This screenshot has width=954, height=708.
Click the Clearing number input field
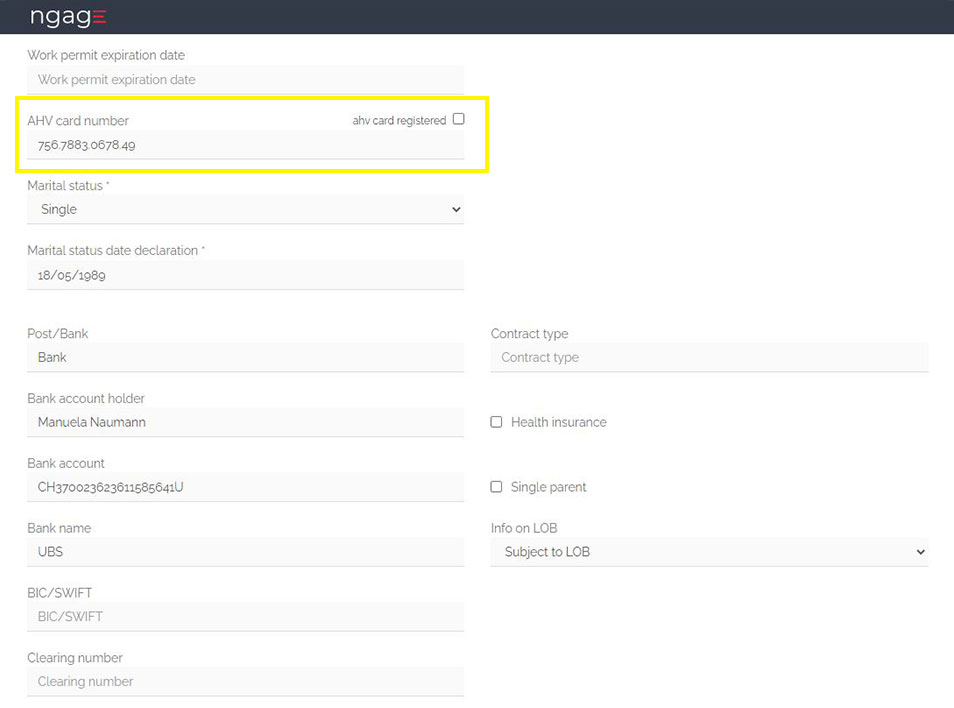click(245, 682)
